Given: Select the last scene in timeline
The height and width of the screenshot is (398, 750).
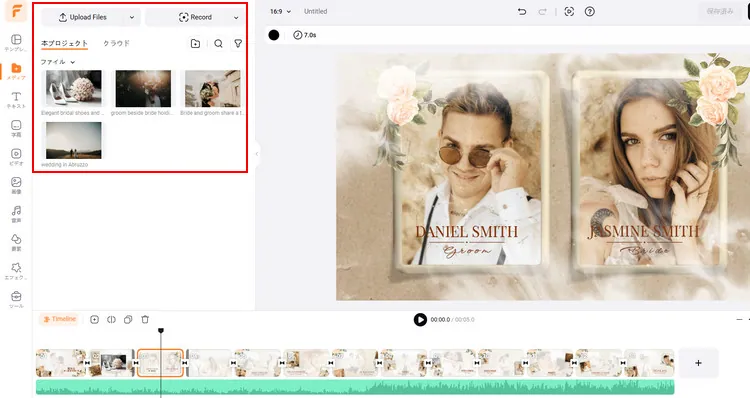Looking at the screenshot, I should coord(649,363).
